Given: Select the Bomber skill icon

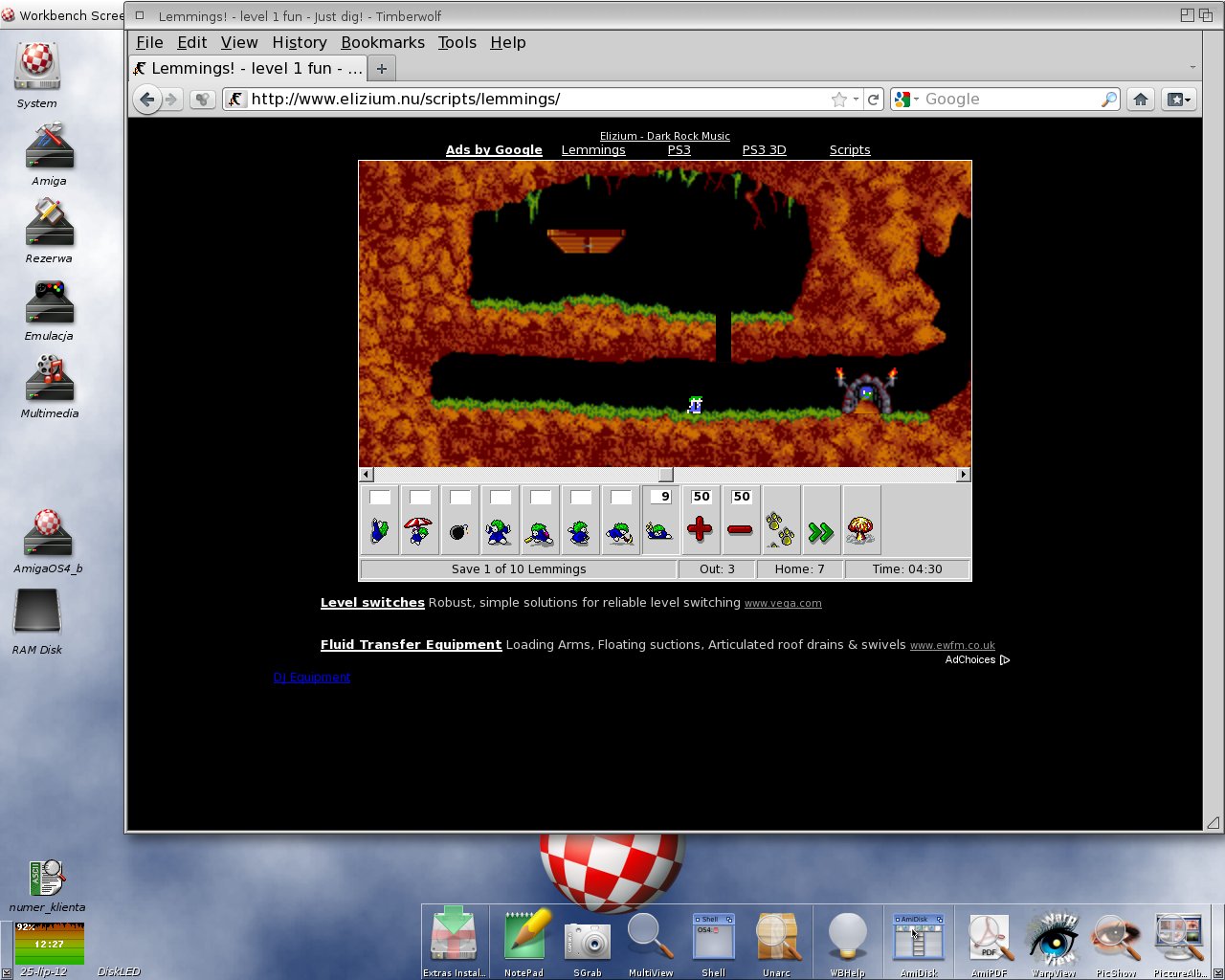Looking at the screenshot, I should pos(460,519).
